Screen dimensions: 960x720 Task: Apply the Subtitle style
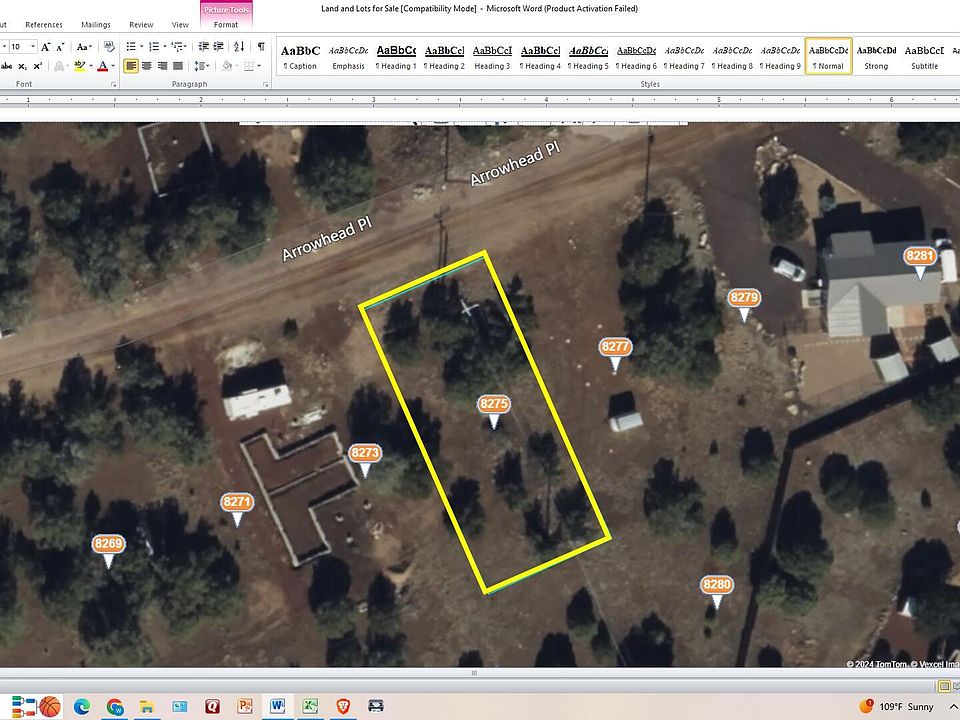coord(924,56)
